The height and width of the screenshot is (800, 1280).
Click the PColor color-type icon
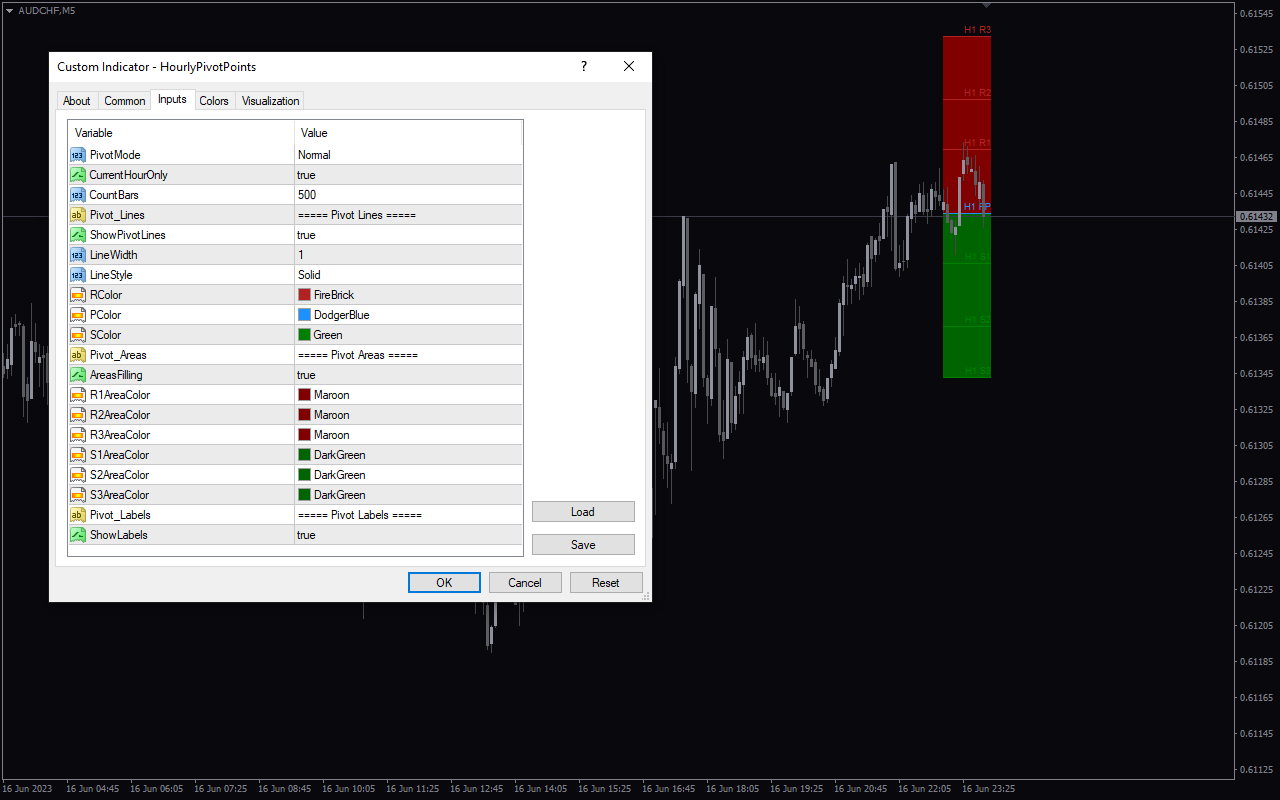pos(77,315)
